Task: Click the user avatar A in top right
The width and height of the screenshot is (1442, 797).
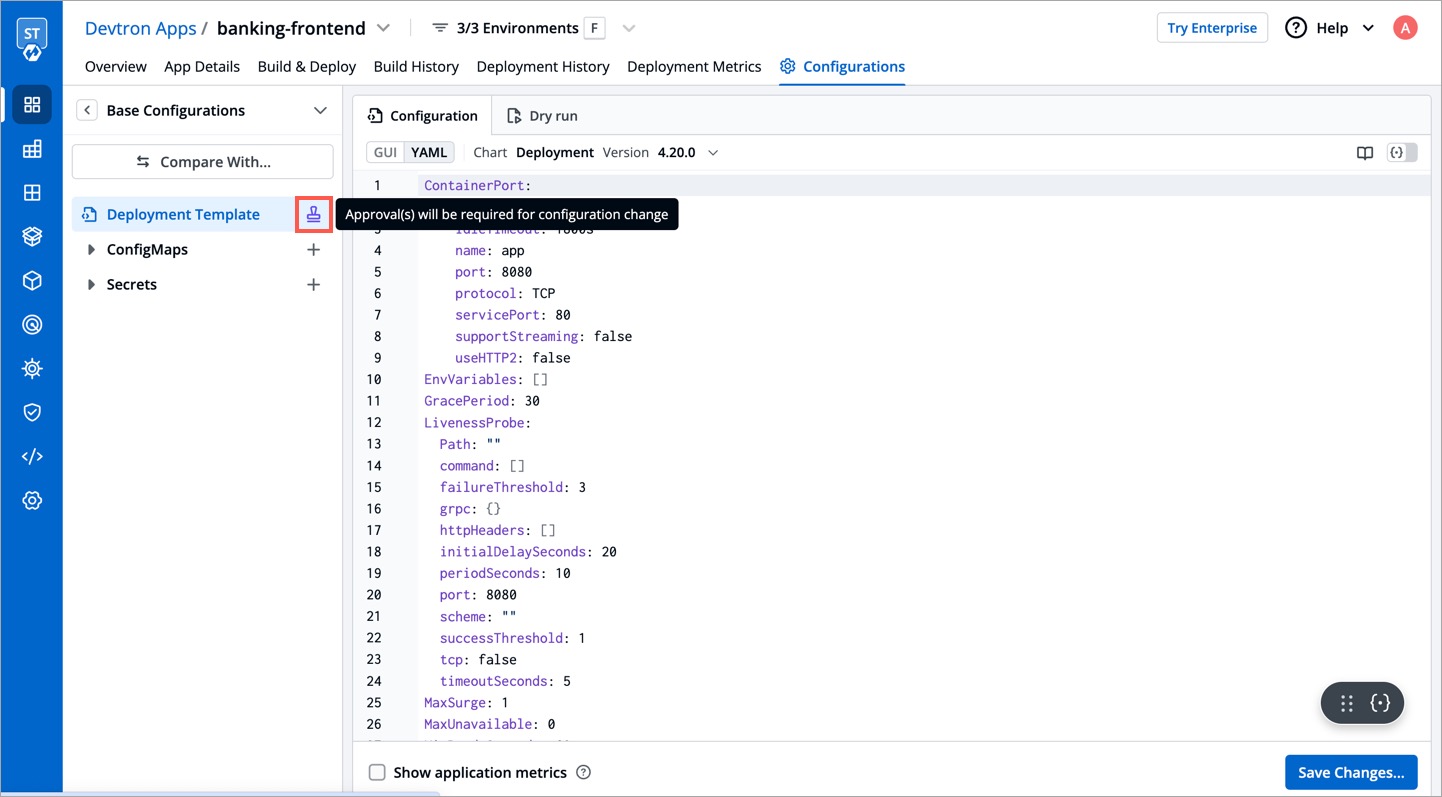Action: click(1405, 28)
